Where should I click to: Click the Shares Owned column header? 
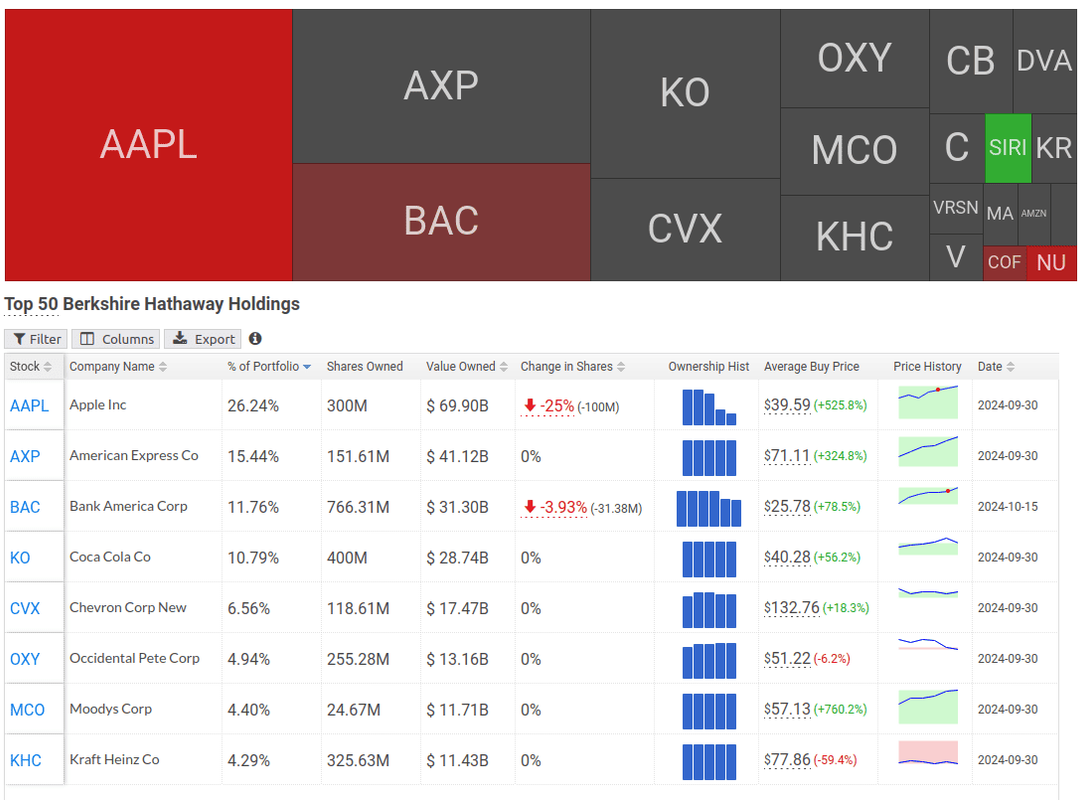click(x=365, y=367)
